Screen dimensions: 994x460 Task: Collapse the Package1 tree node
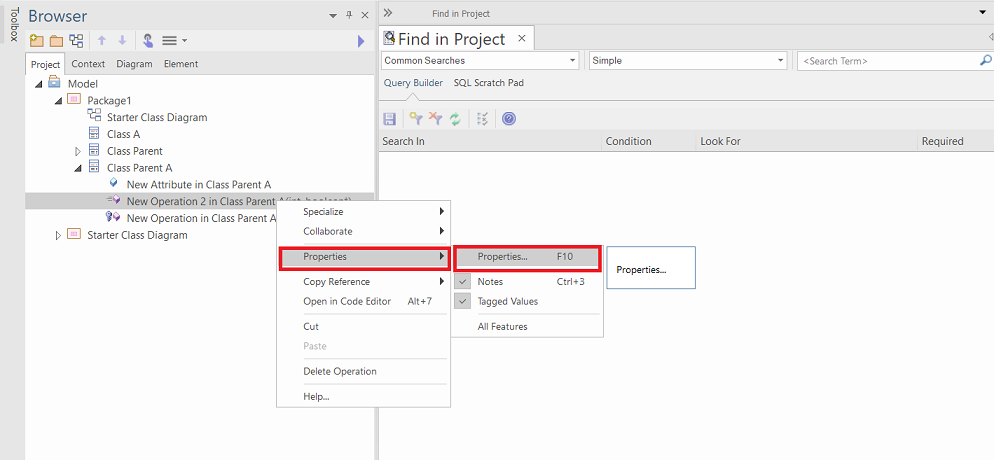(58, 101)
